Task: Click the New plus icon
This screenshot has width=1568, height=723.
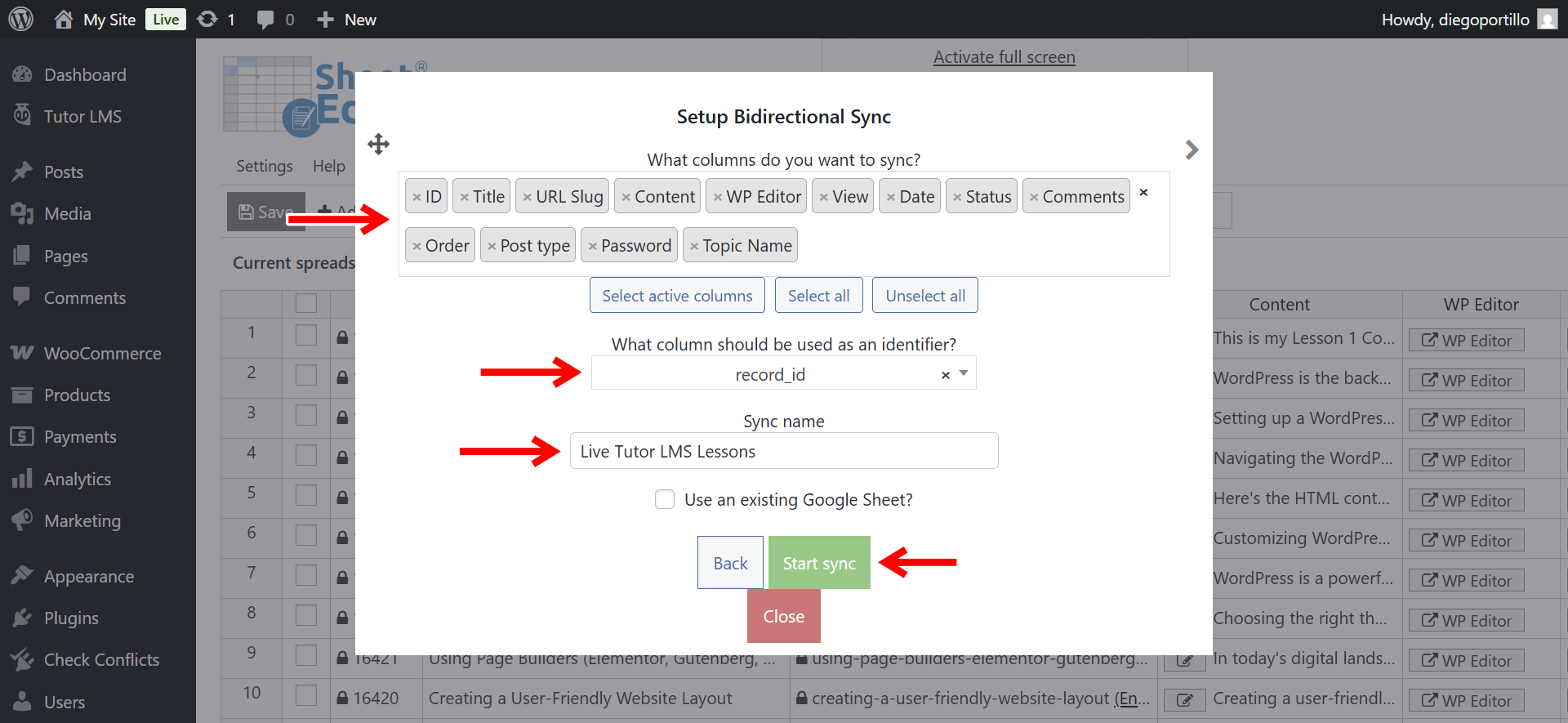Action: point(325,20)
